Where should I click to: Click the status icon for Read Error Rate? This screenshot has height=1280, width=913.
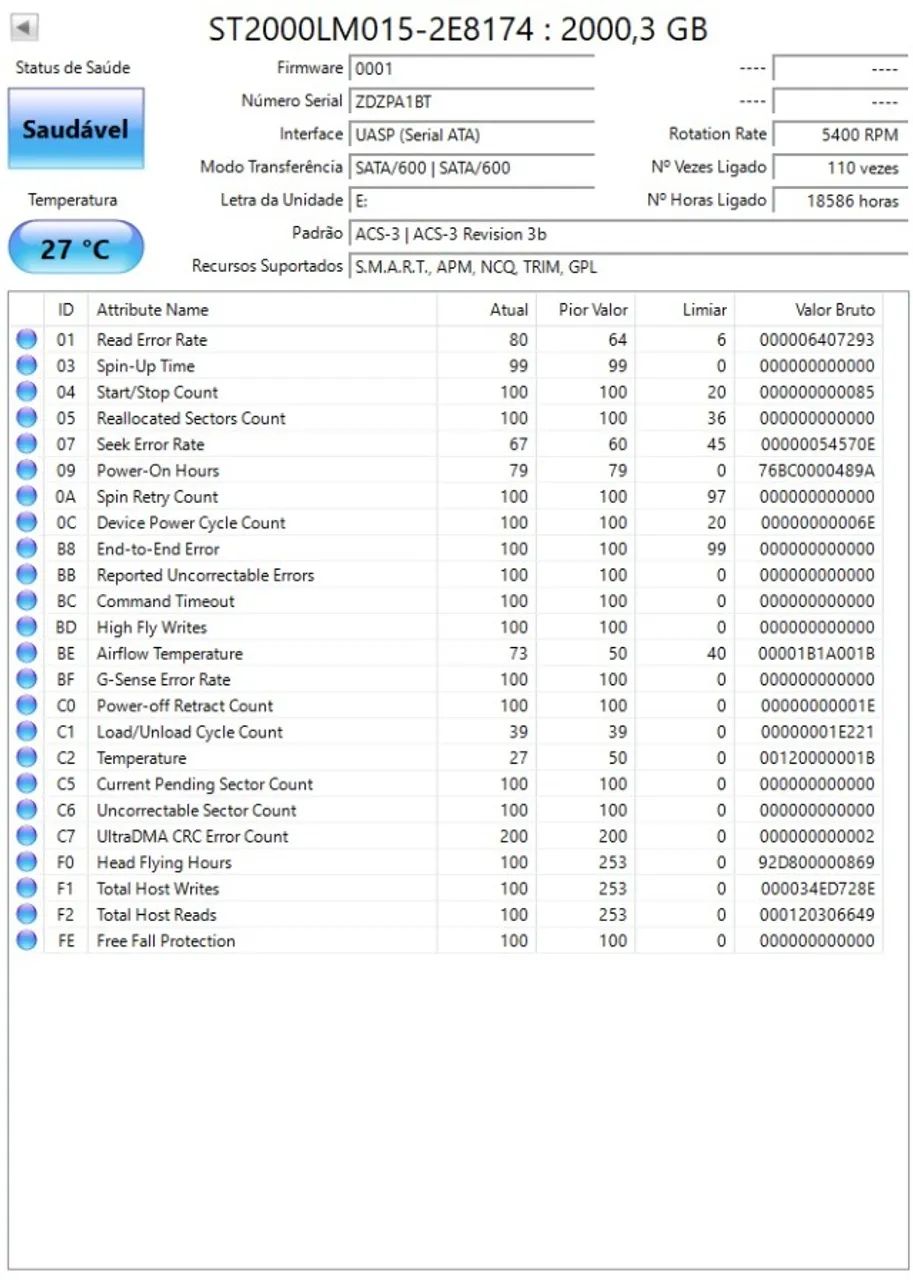(27, 340)
